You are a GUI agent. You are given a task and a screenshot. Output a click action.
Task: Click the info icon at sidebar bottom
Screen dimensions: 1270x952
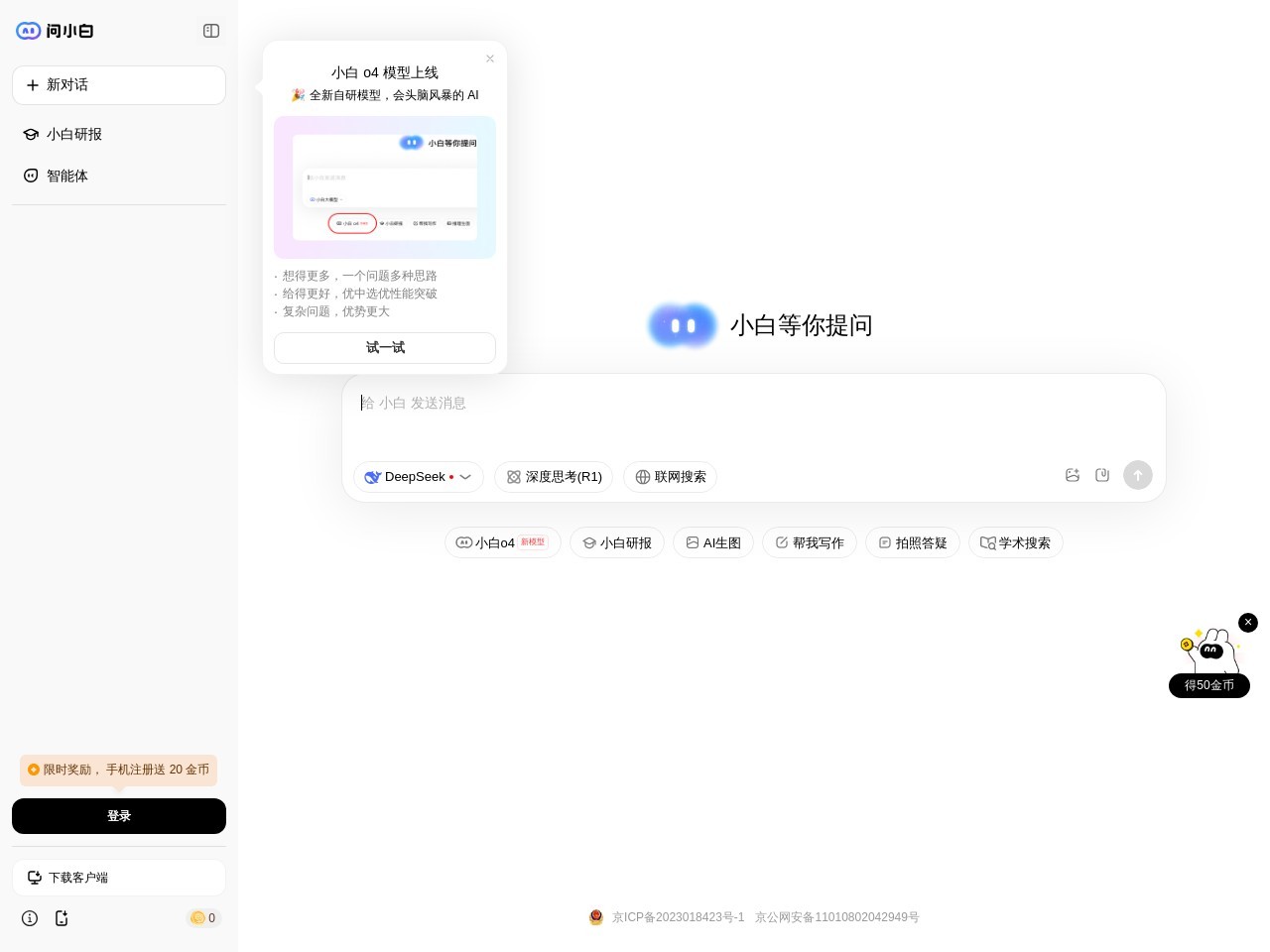(x=30, y=918)
